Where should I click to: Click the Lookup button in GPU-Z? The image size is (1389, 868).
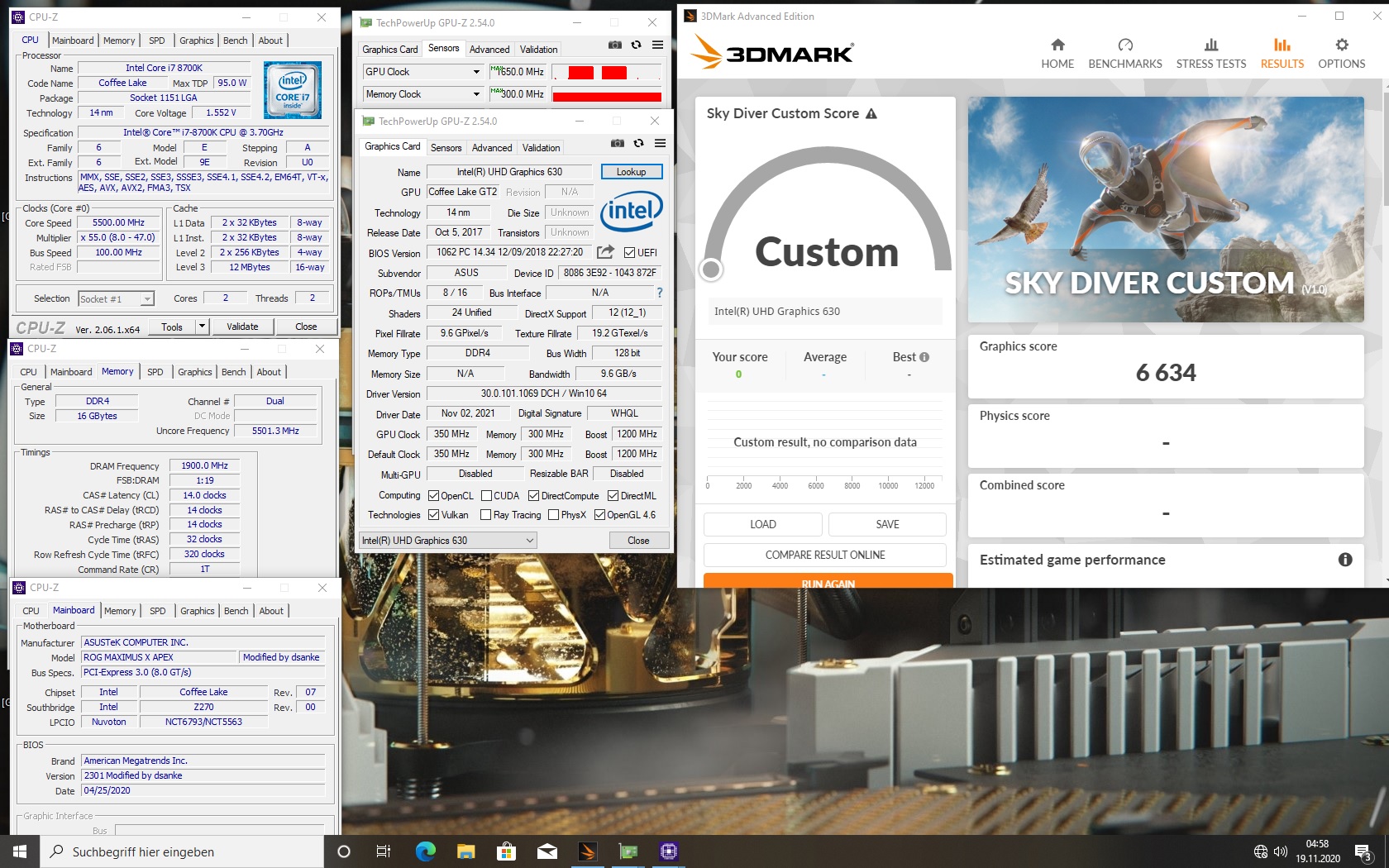(631, 172)
